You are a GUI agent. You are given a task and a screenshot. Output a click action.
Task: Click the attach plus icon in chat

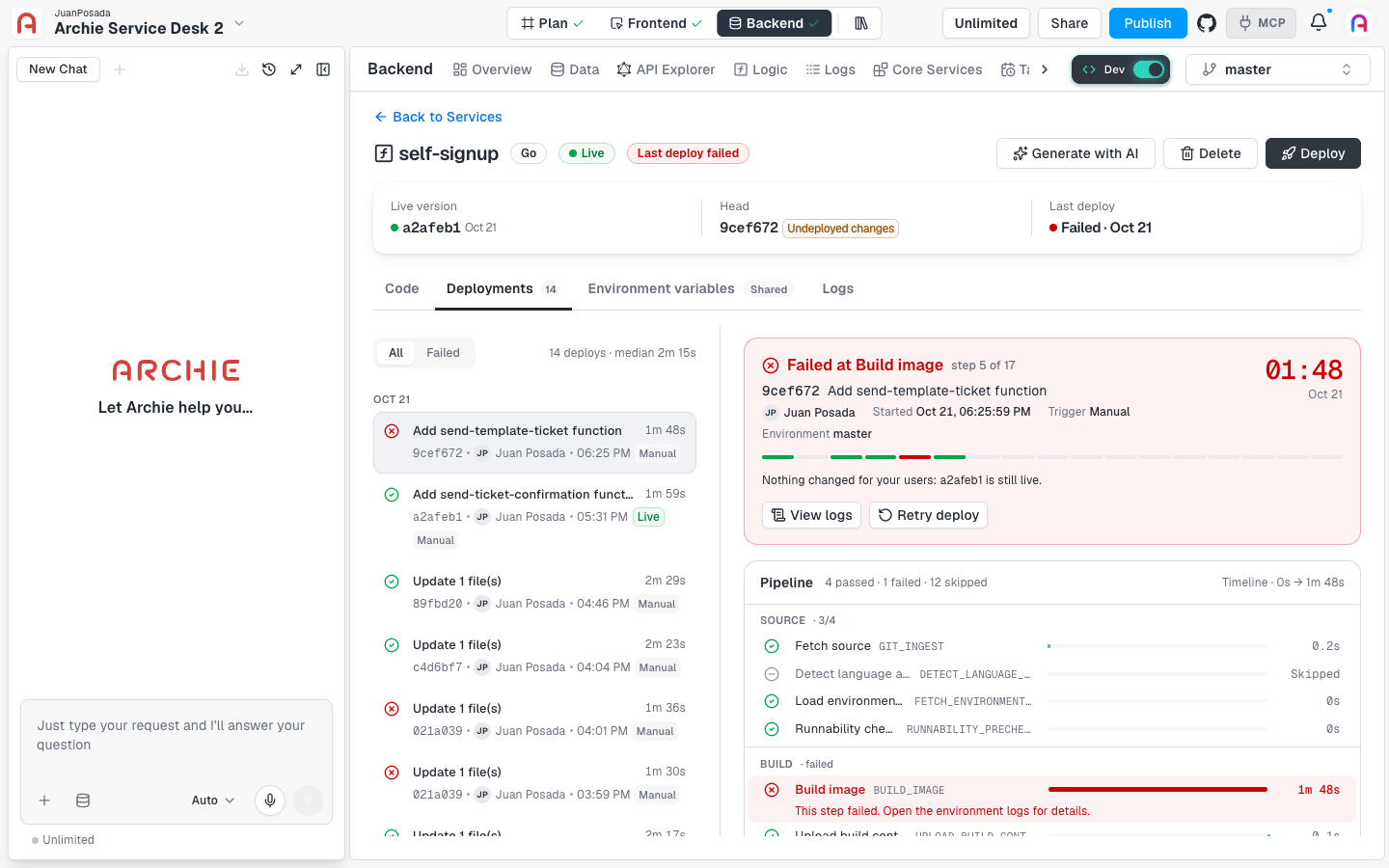pyautogui.click(x=44, y=800)
